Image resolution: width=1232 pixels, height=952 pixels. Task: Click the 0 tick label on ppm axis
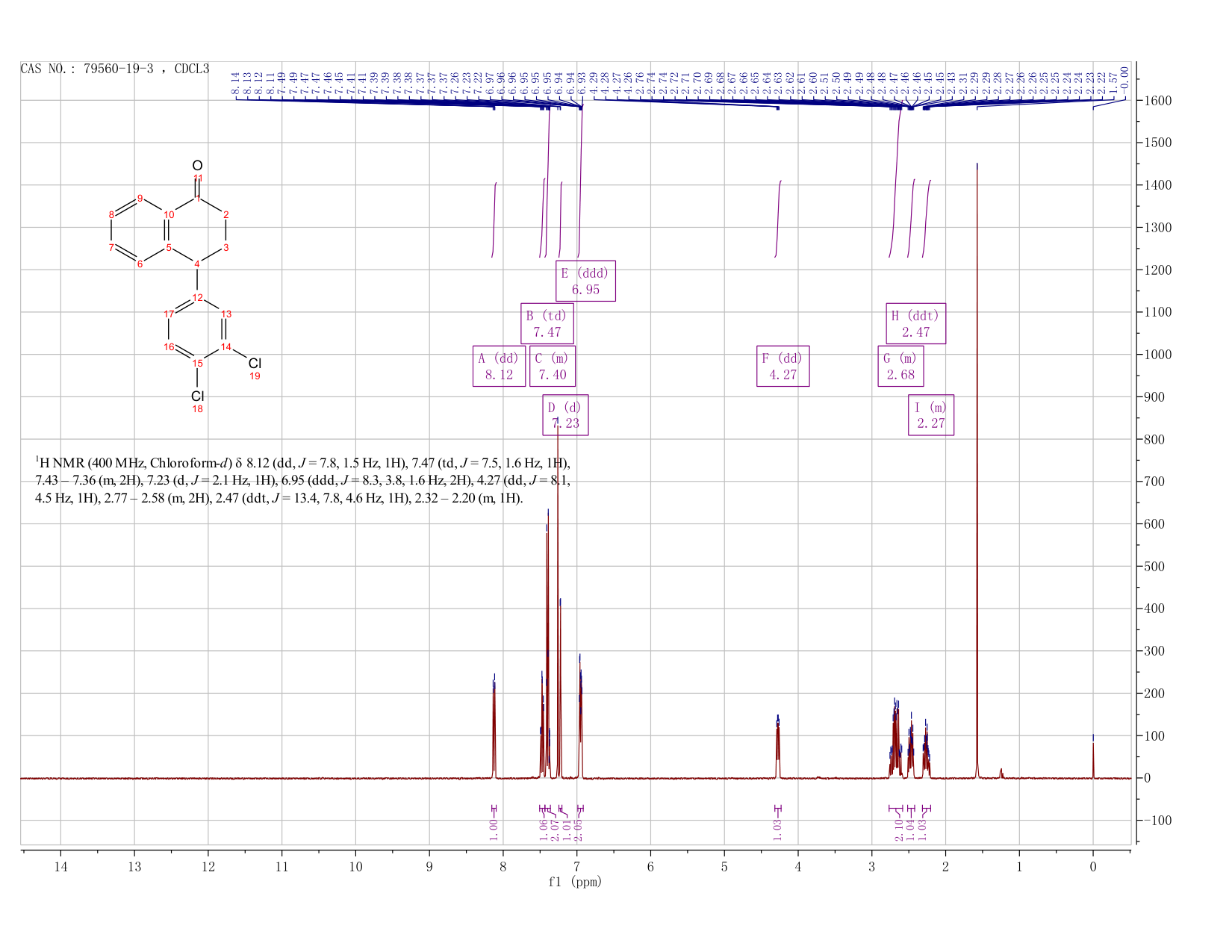pyautogui.click(x=1093, y=866)
